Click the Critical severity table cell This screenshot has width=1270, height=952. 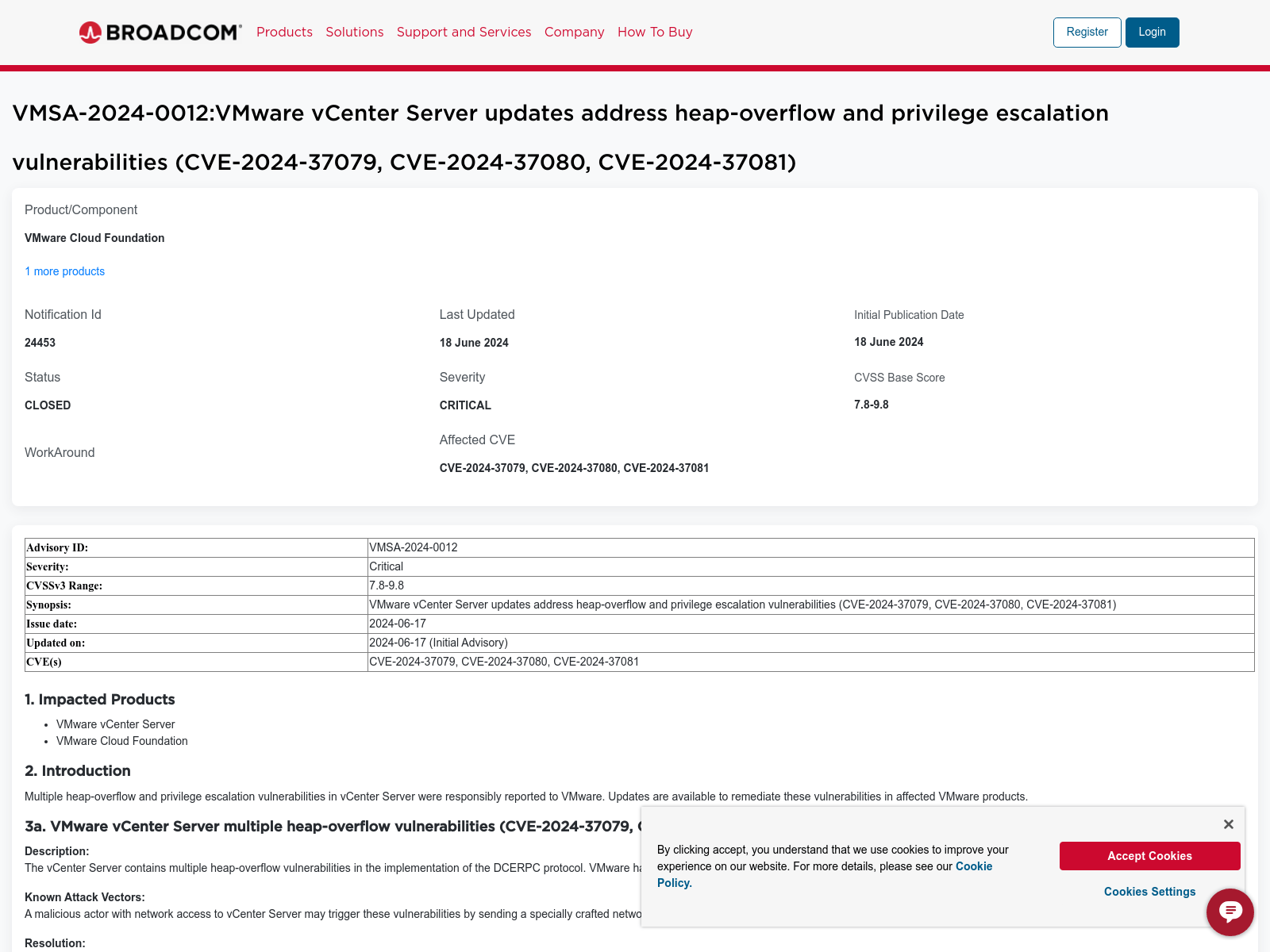[x=810, y=566]
